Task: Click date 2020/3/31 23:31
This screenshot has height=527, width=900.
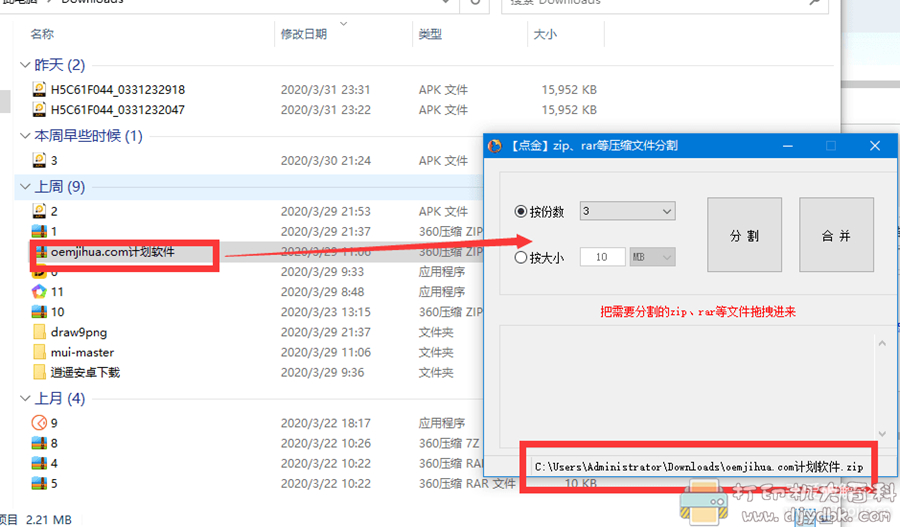Action: point(325,90)
